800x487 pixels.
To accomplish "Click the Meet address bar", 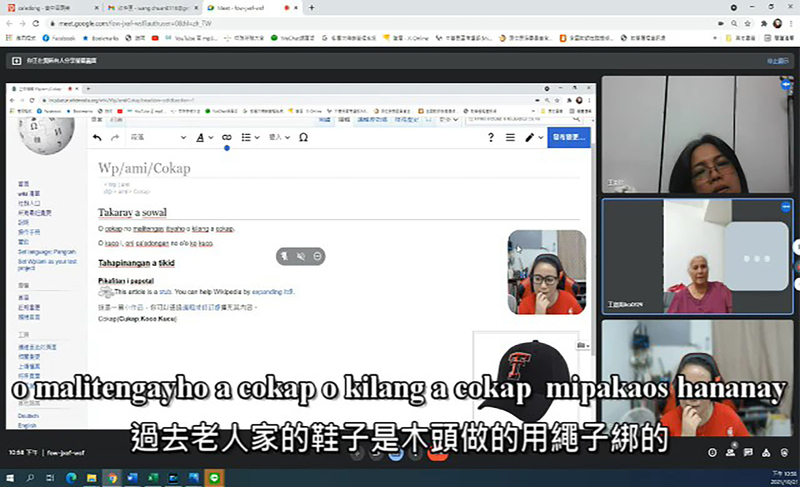I will (378, 23).
